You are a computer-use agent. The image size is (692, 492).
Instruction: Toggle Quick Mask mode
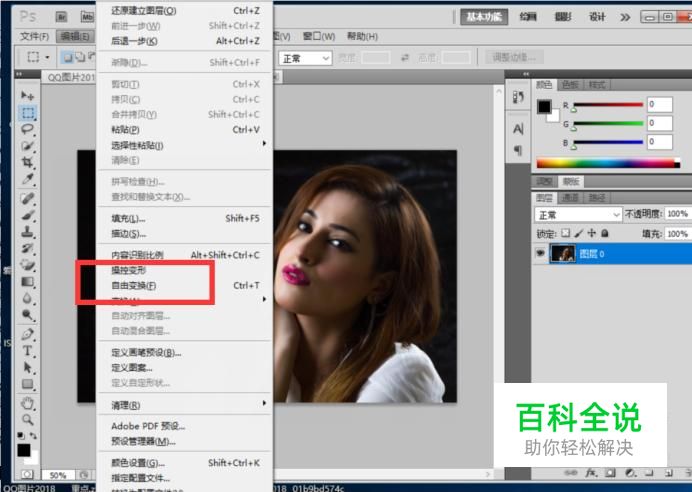point(27,474)
